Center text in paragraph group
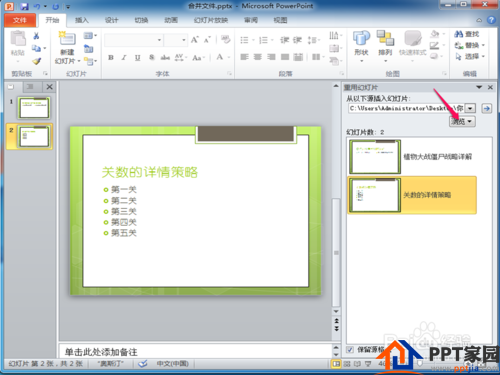 258,57
